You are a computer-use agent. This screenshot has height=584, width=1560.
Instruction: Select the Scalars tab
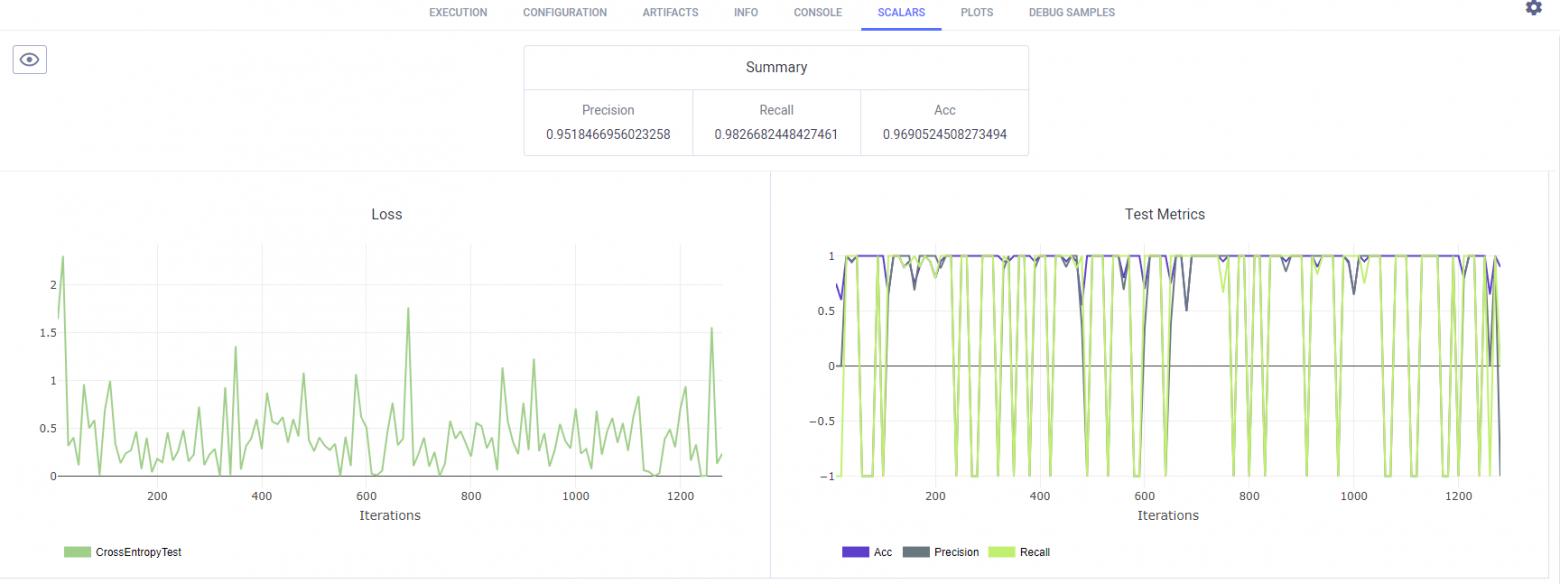(x=901, y=13)
